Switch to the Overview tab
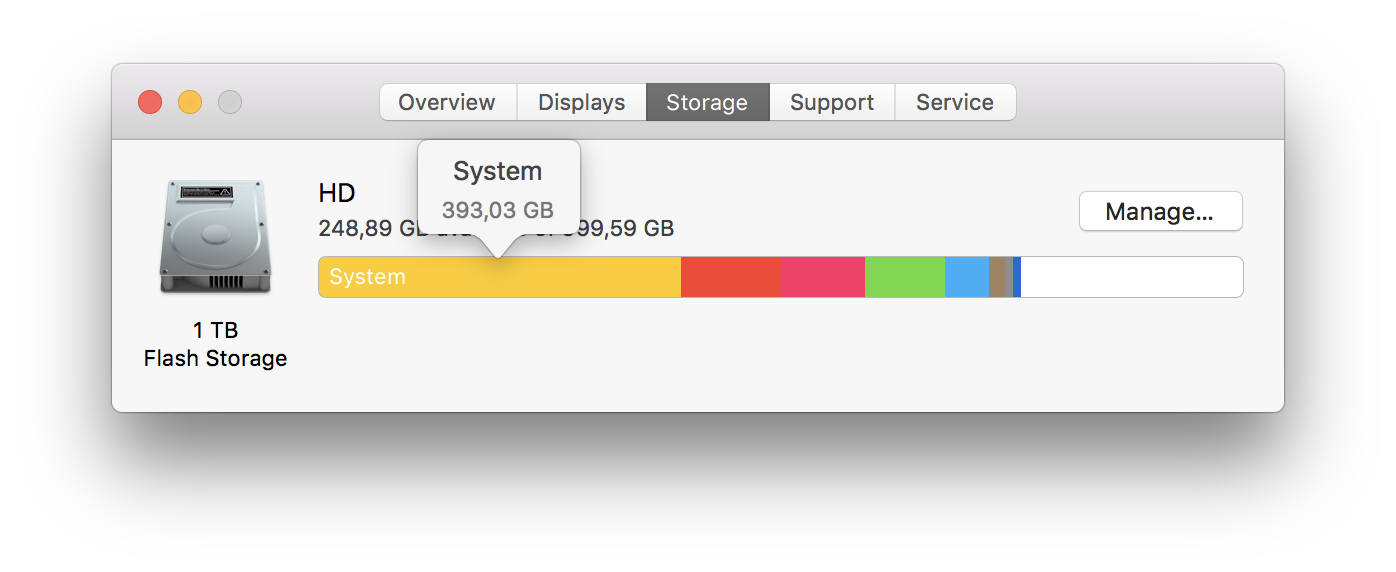The height and width of the screenshot is (572, 1396). coord(447,102)
